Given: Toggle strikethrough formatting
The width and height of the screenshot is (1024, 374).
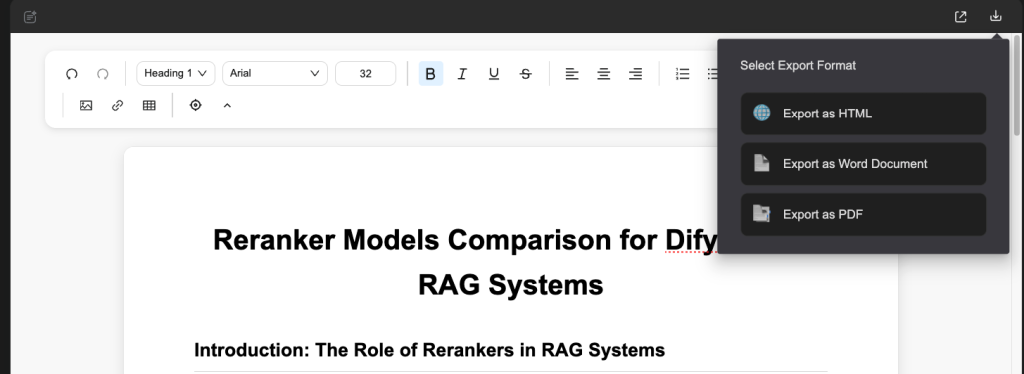Looking at the screenshot, I should (526, 74).
